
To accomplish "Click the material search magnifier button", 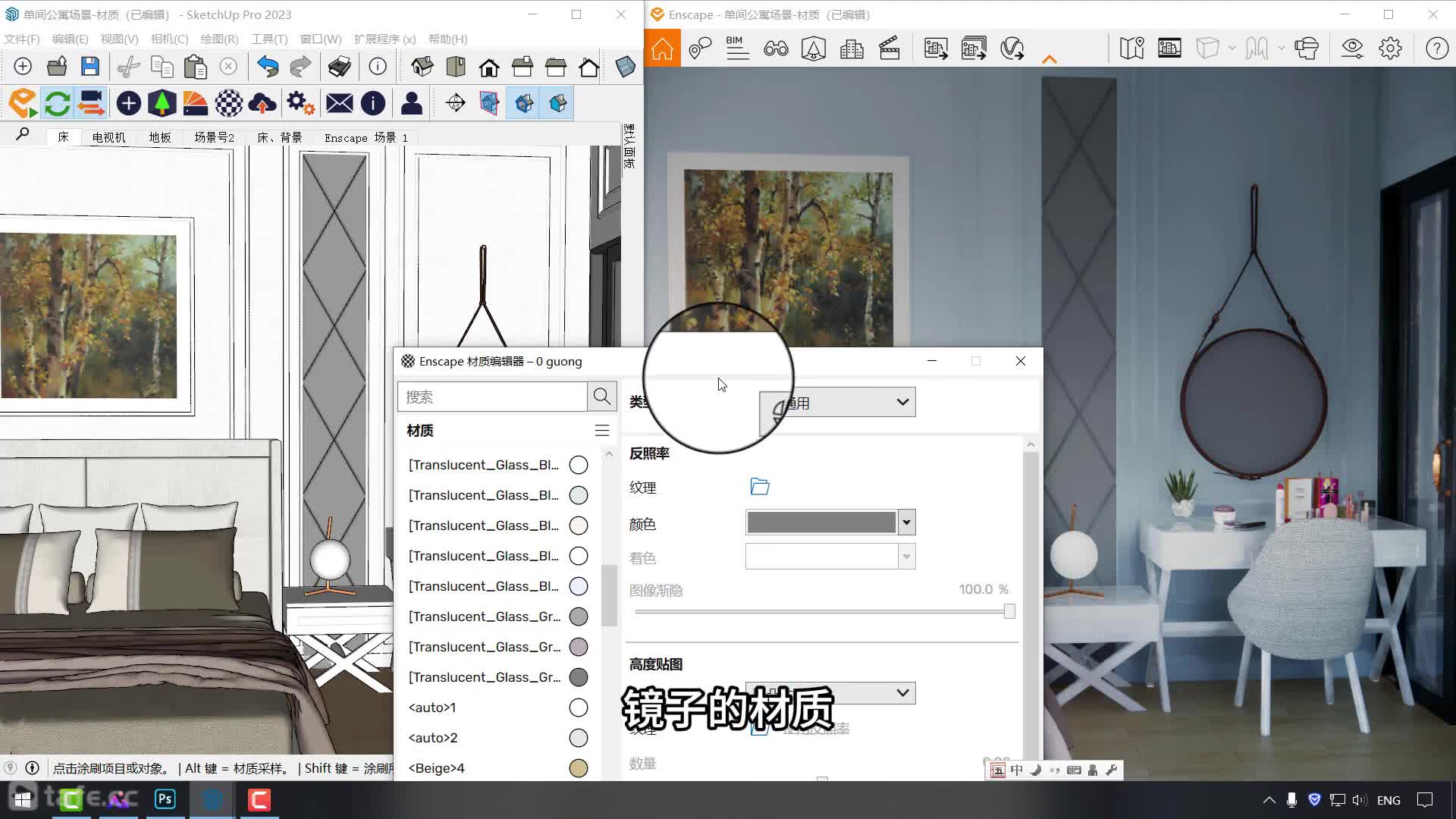I will 602,397.
